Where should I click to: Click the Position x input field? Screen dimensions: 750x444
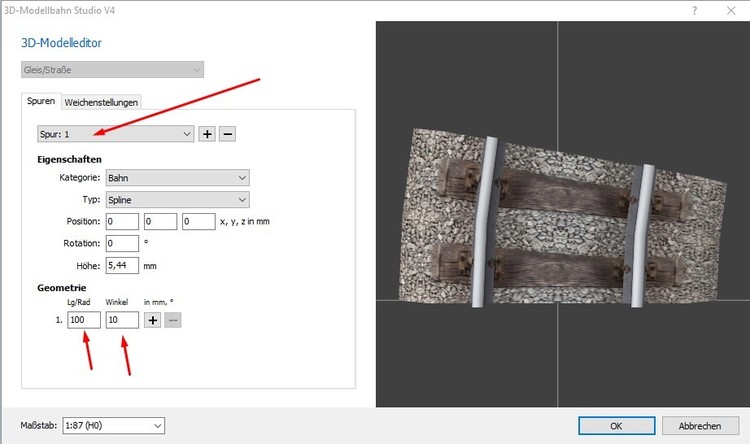pos(122,222)
